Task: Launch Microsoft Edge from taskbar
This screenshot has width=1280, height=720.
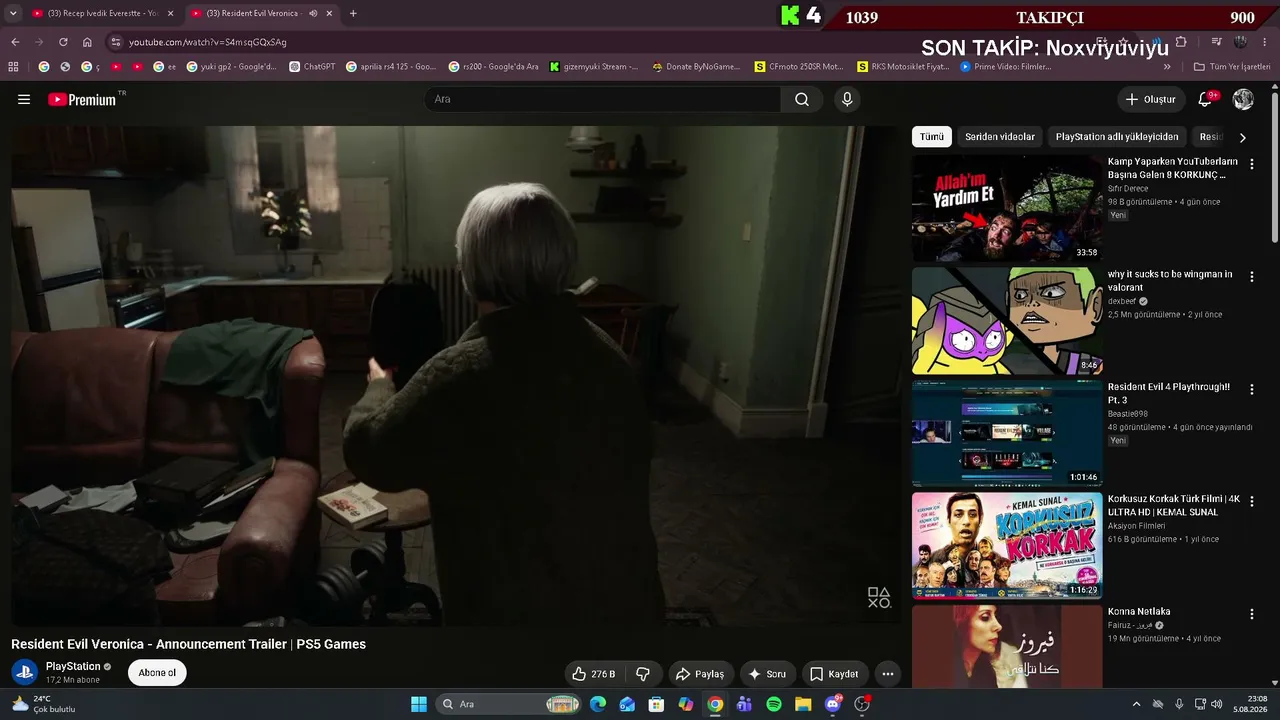Action: click(598, 704)
